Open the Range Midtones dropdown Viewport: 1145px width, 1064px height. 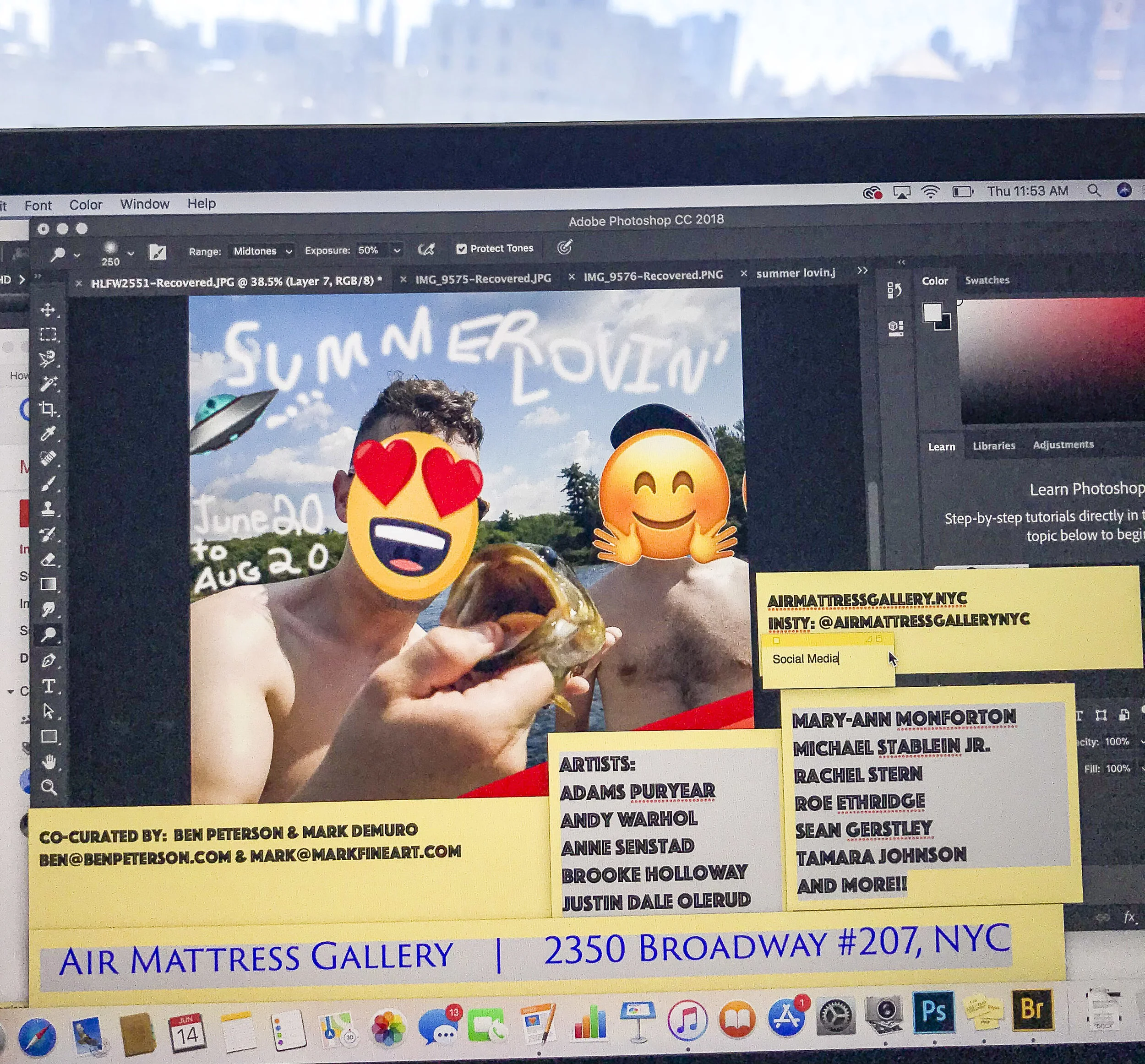[x=262, y=251]
